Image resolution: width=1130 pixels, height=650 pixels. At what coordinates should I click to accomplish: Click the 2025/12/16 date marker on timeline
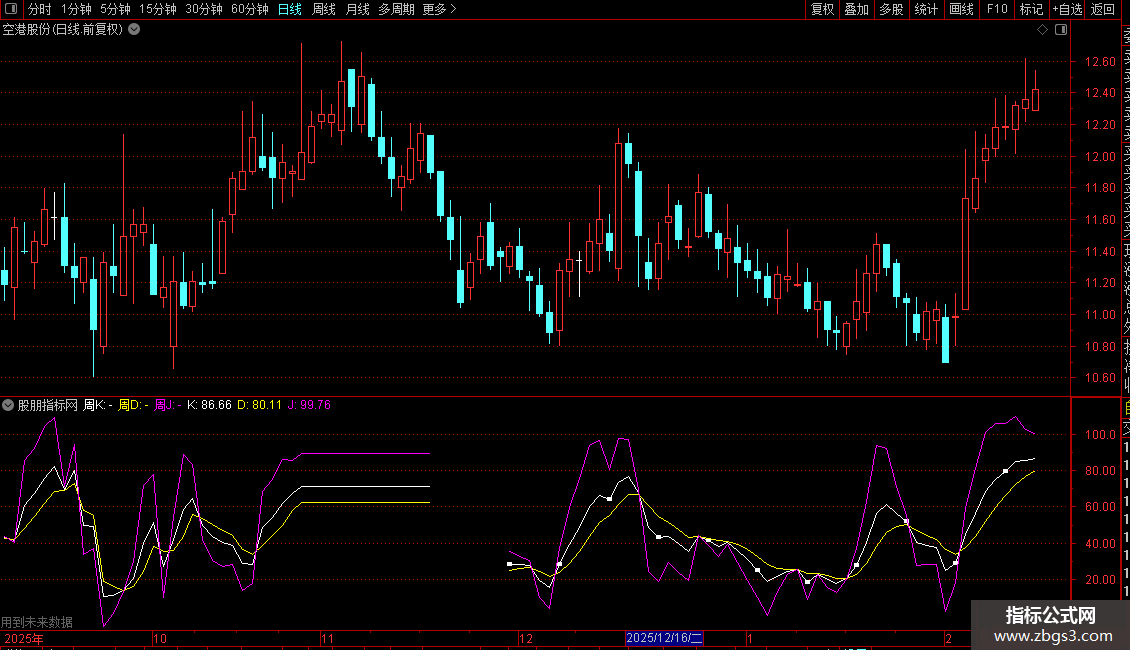click(x=664, y=638)
